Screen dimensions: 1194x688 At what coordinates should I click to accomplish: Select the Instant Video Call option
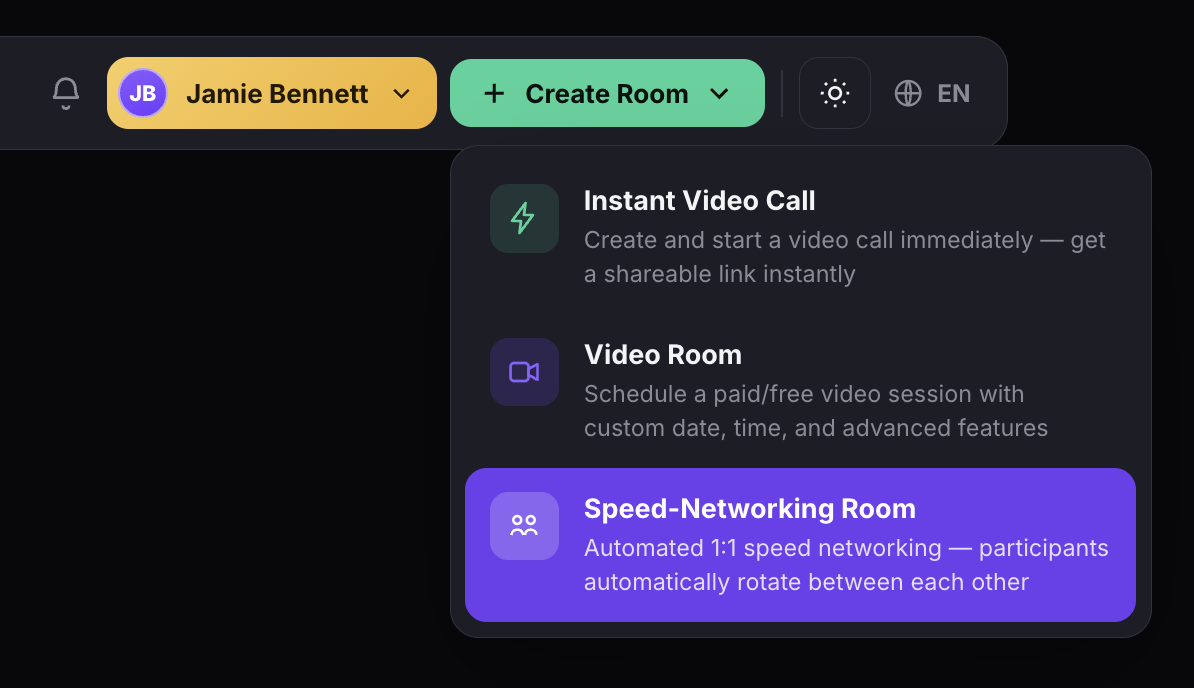800,237
